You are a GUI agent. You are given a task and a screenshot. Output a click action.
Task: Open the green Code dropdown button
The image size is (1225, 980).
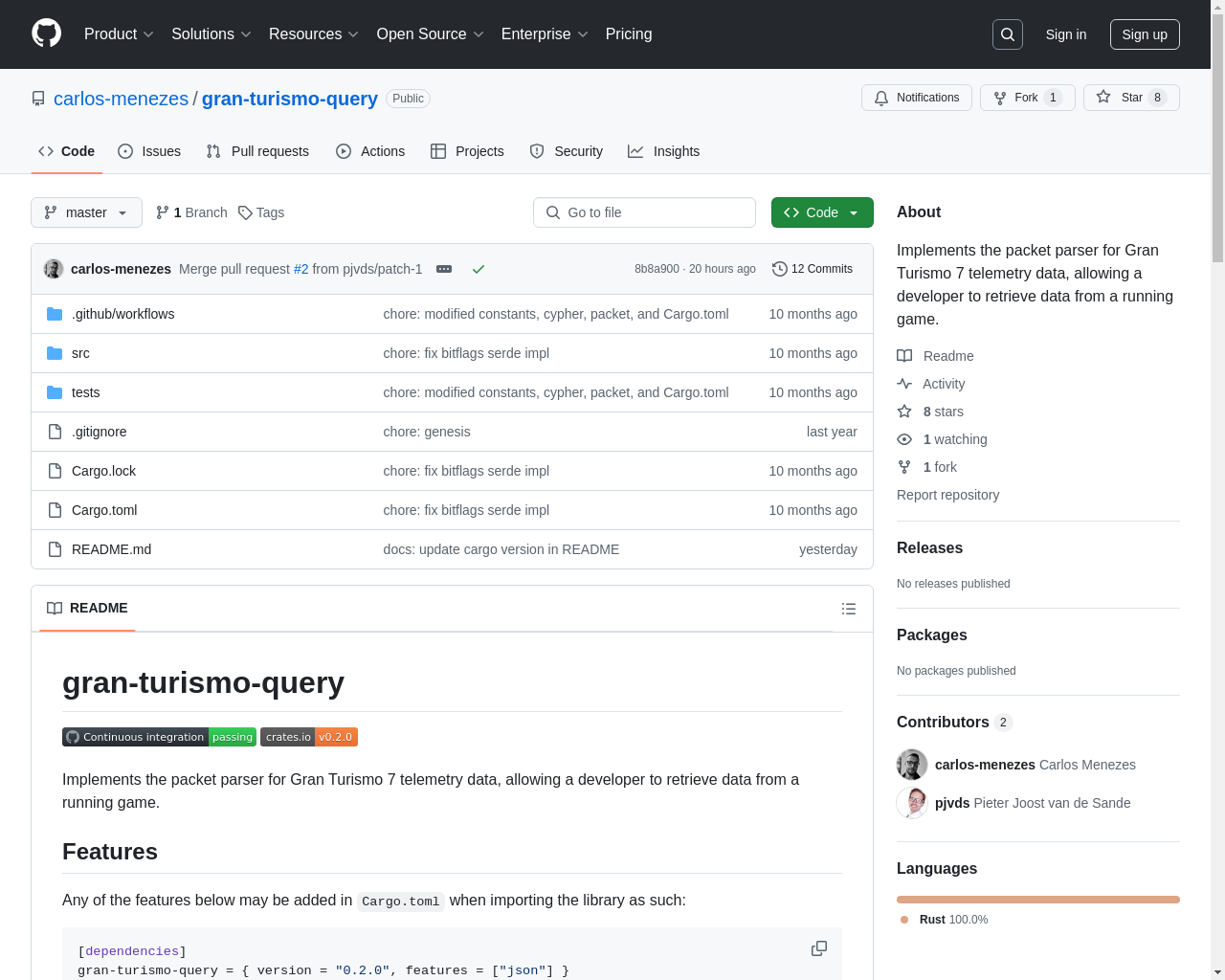click(x=822, y=212)
